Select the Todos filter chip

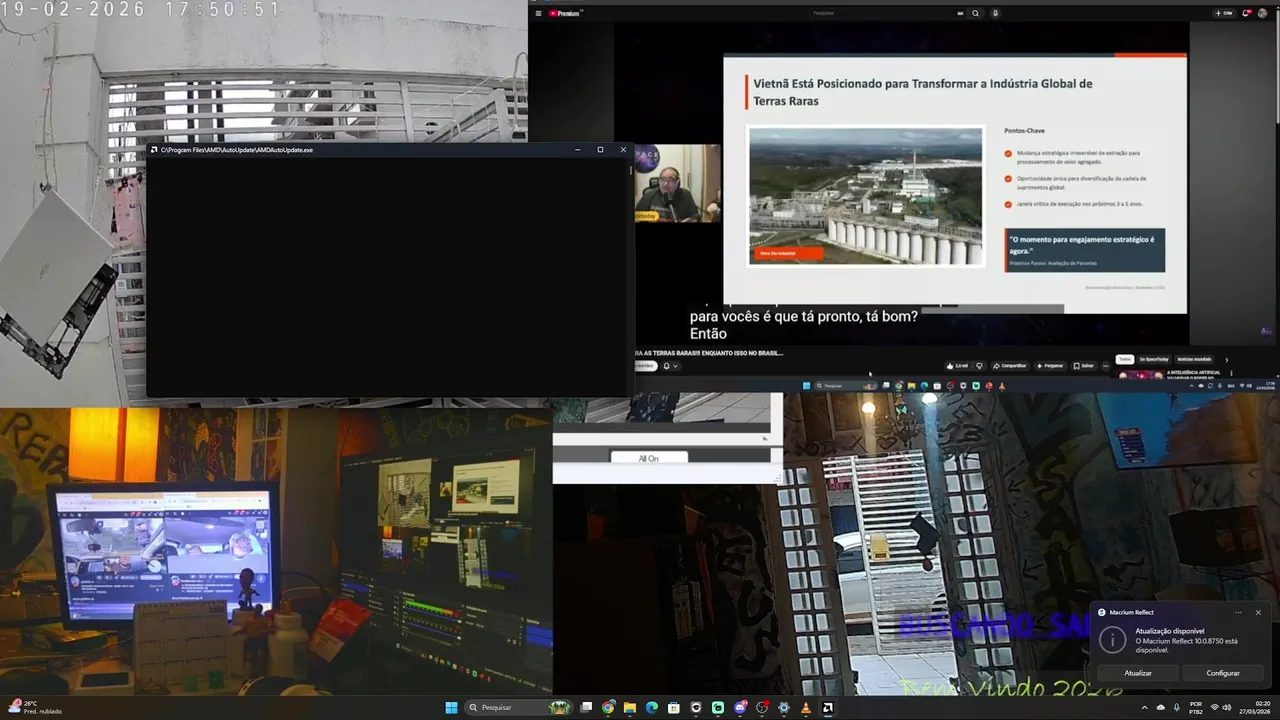coord(1125,359)
